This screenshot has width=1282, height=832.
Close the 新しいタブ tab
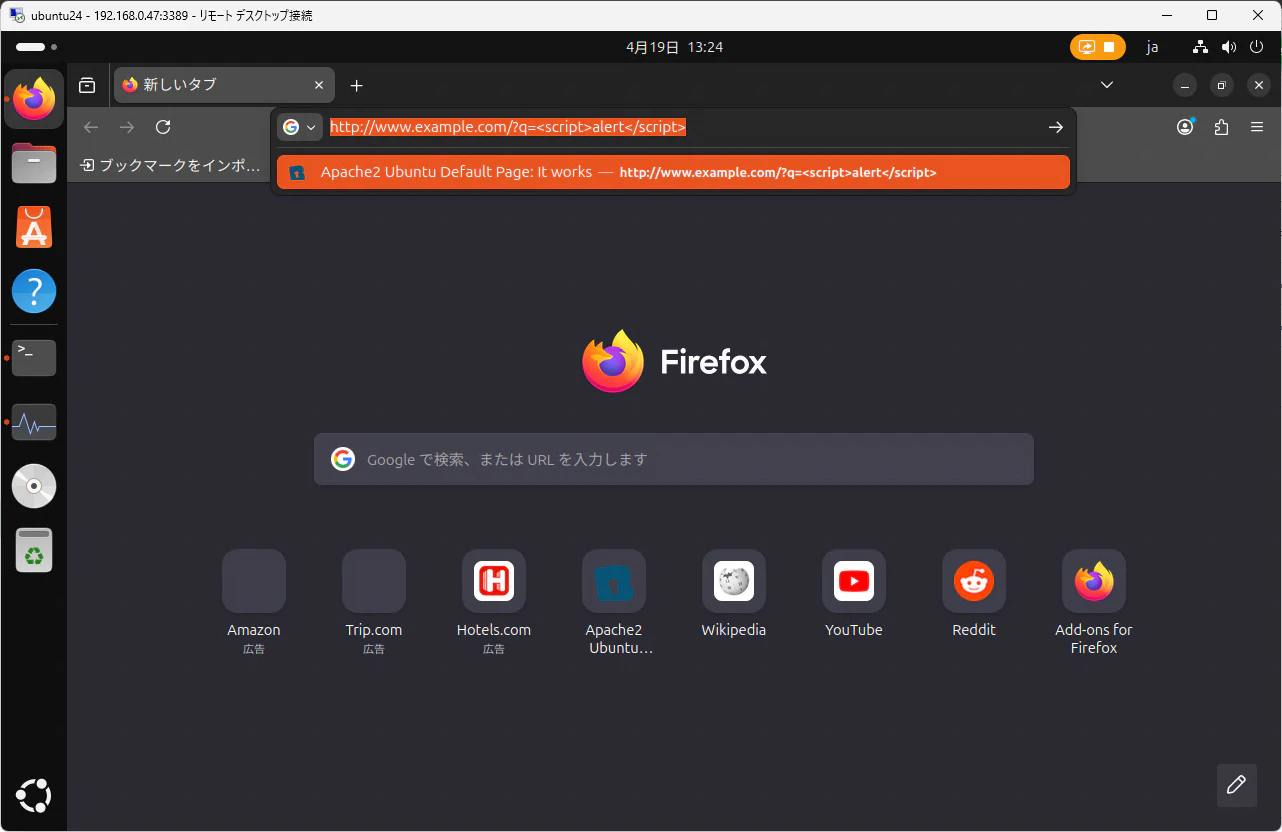click(x=319, y=85)
